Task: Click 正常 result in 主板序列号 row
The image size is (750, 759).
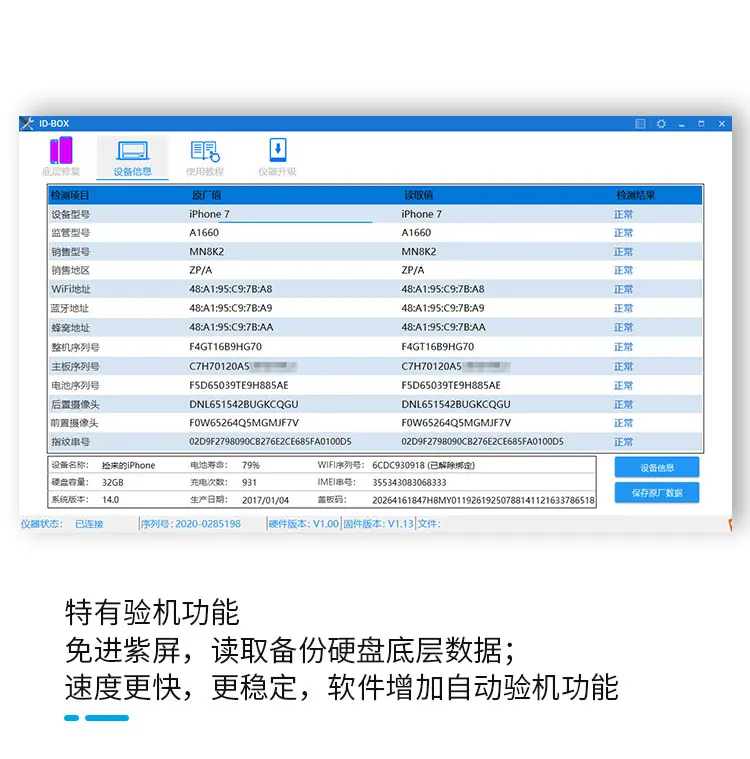Action: pos(624,366)
